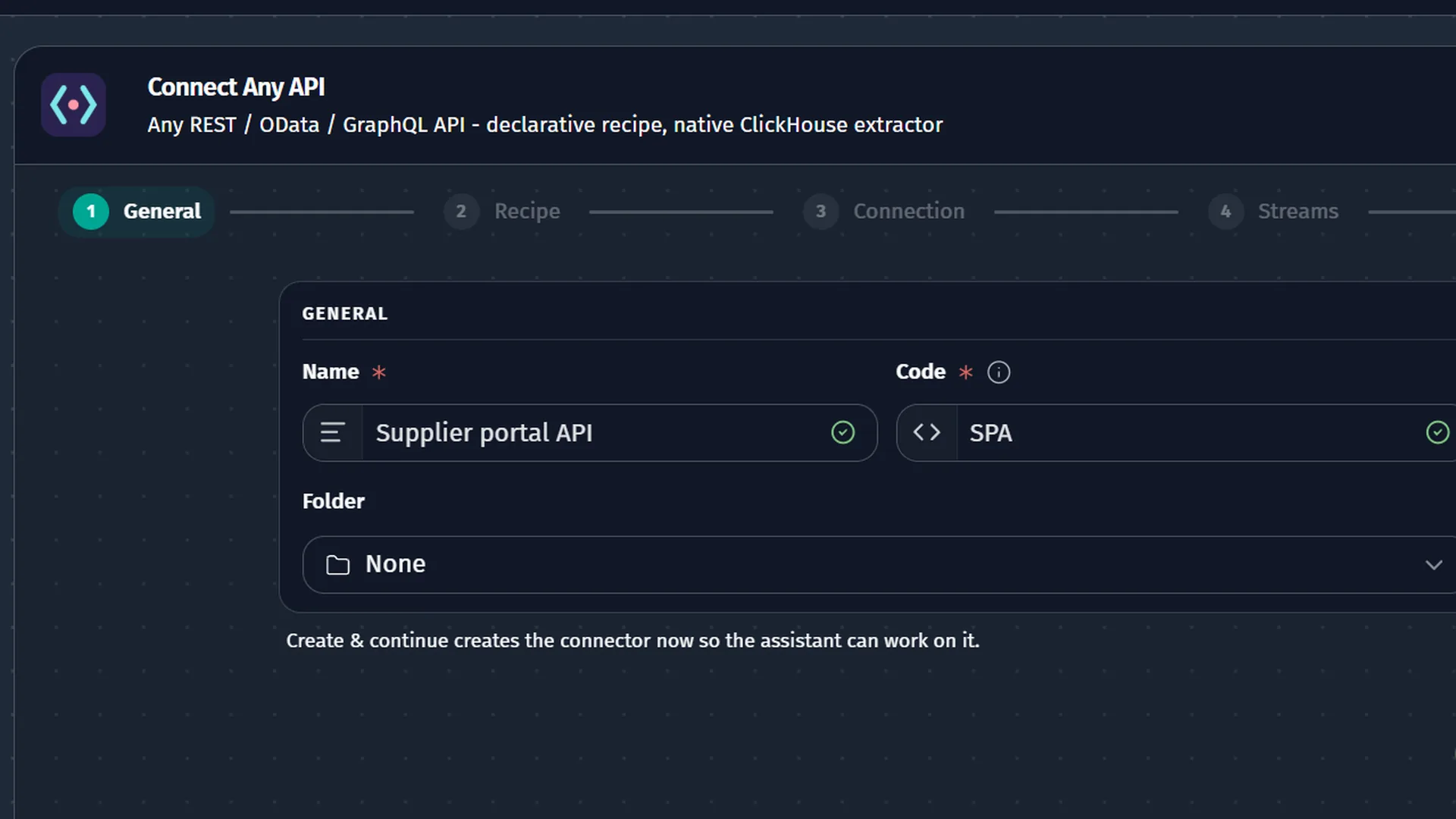Select the General step tab

136,212
